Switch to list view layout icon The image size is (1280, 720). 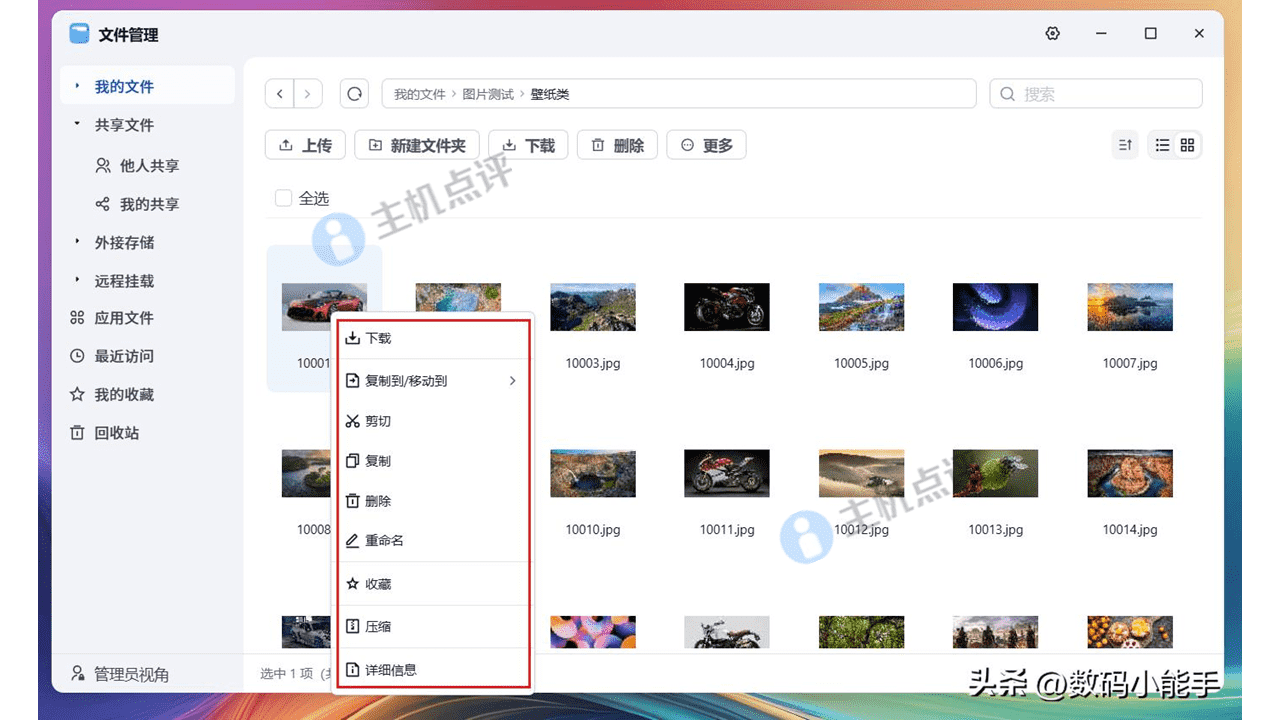(1162, 145)
